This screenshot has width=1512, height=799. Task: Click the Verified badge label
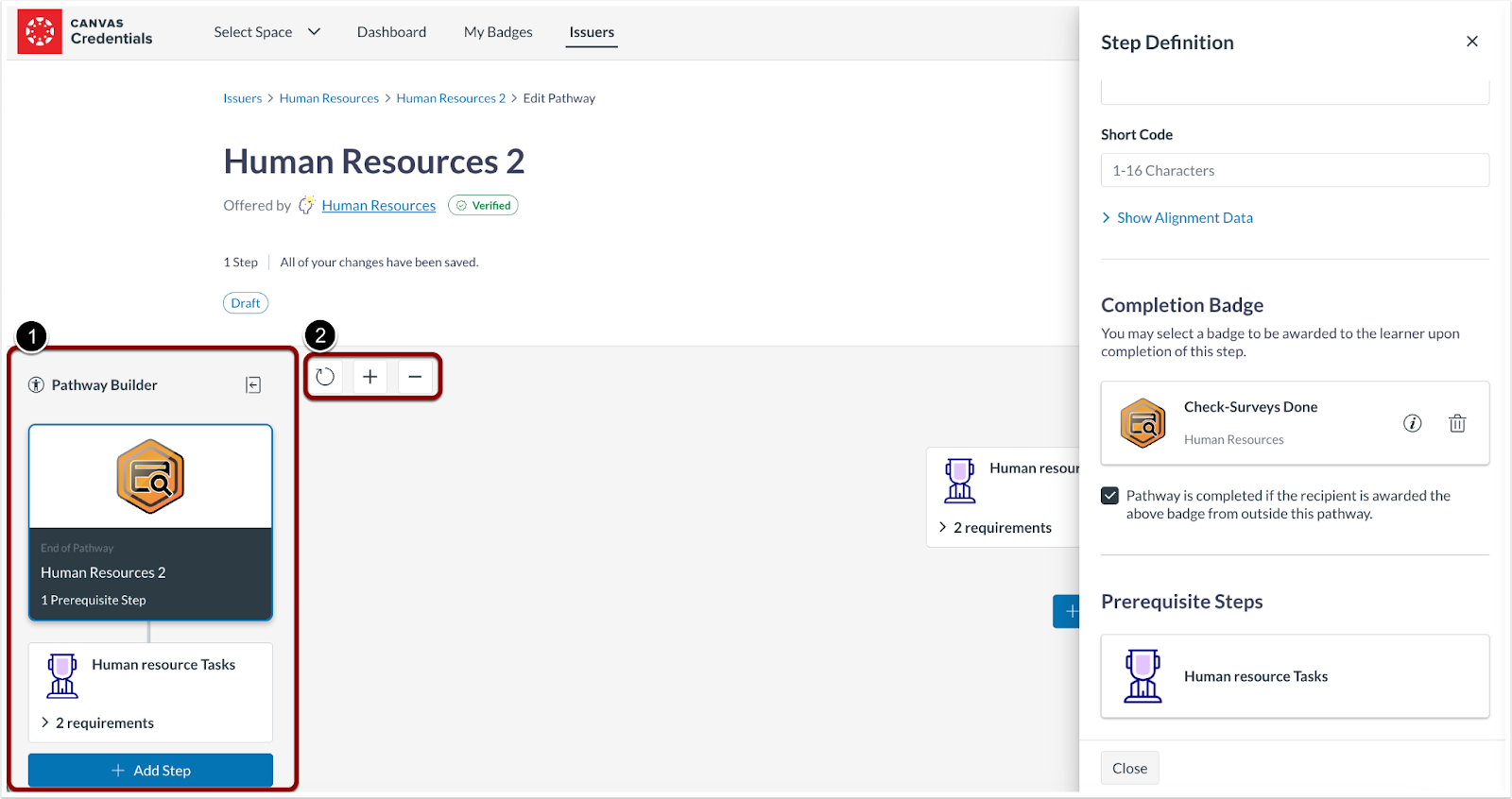483,205
